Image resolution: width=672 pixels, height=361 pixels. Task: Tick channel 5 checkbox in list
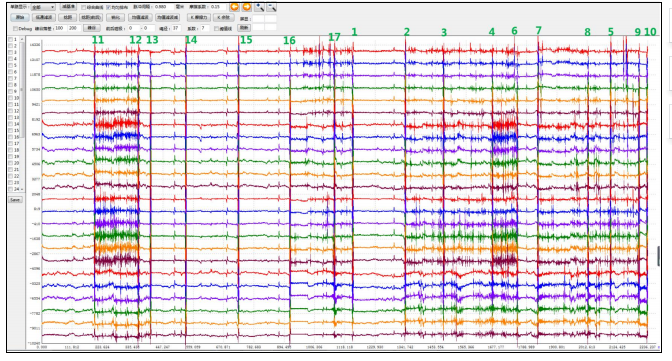[x=10, y=66]
